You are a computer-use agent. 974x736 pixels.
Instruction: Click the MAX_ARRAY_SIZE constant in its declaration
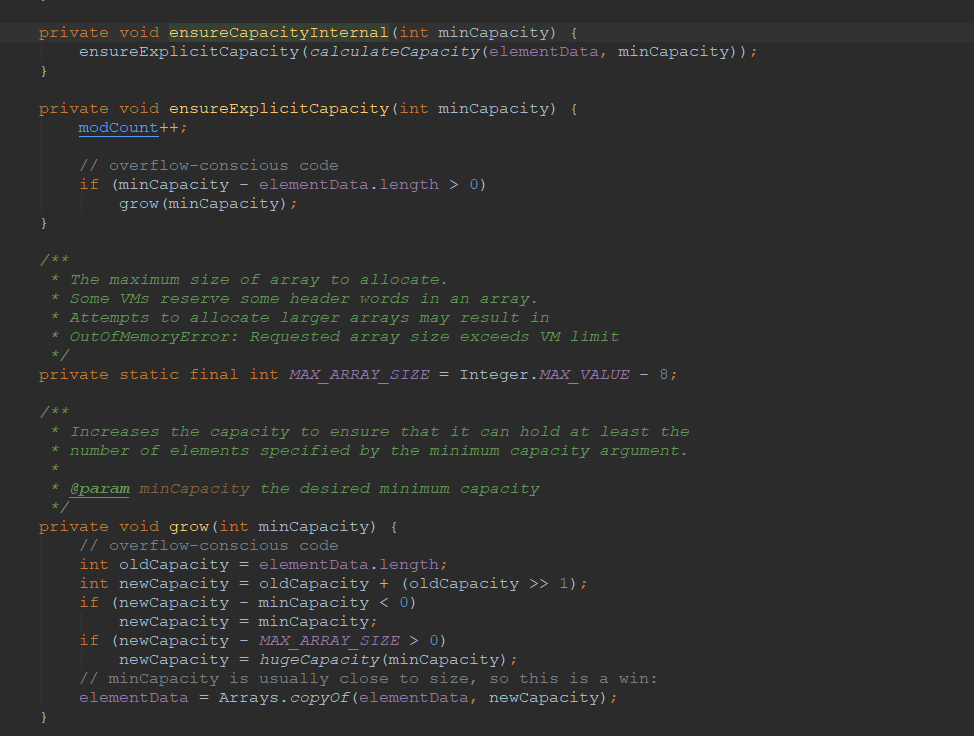tap(359, 375)
